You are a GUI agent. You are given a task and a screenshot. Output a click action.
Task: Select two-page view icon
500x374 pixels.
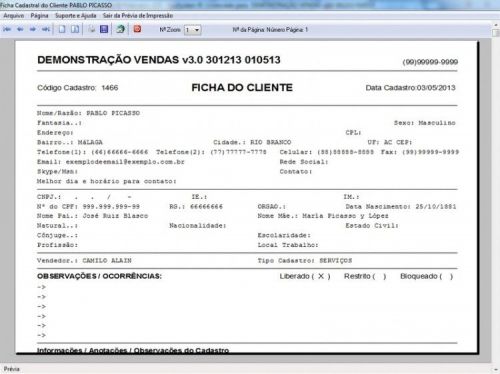click(75, 29)
